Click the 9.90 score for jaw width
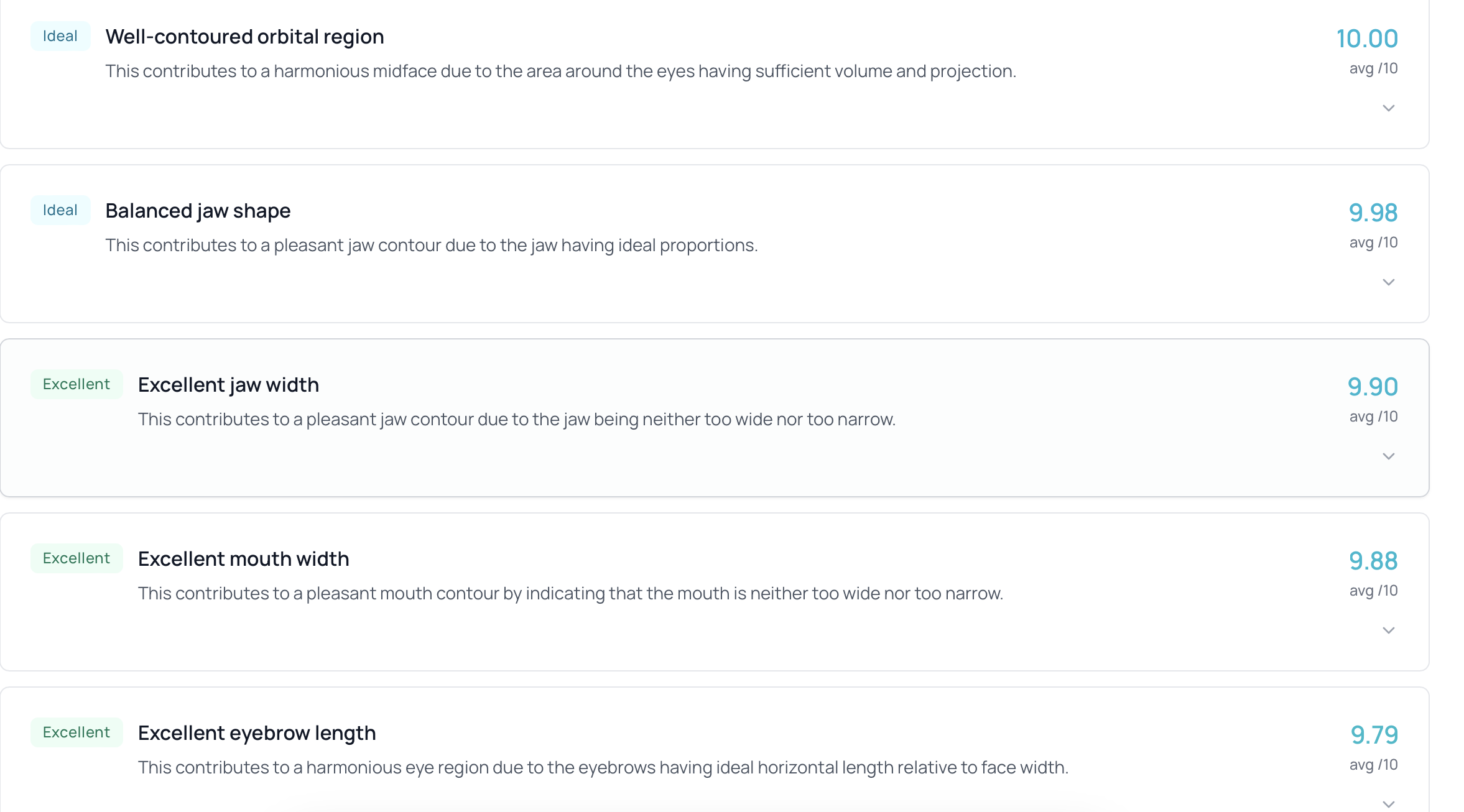 1373,387
